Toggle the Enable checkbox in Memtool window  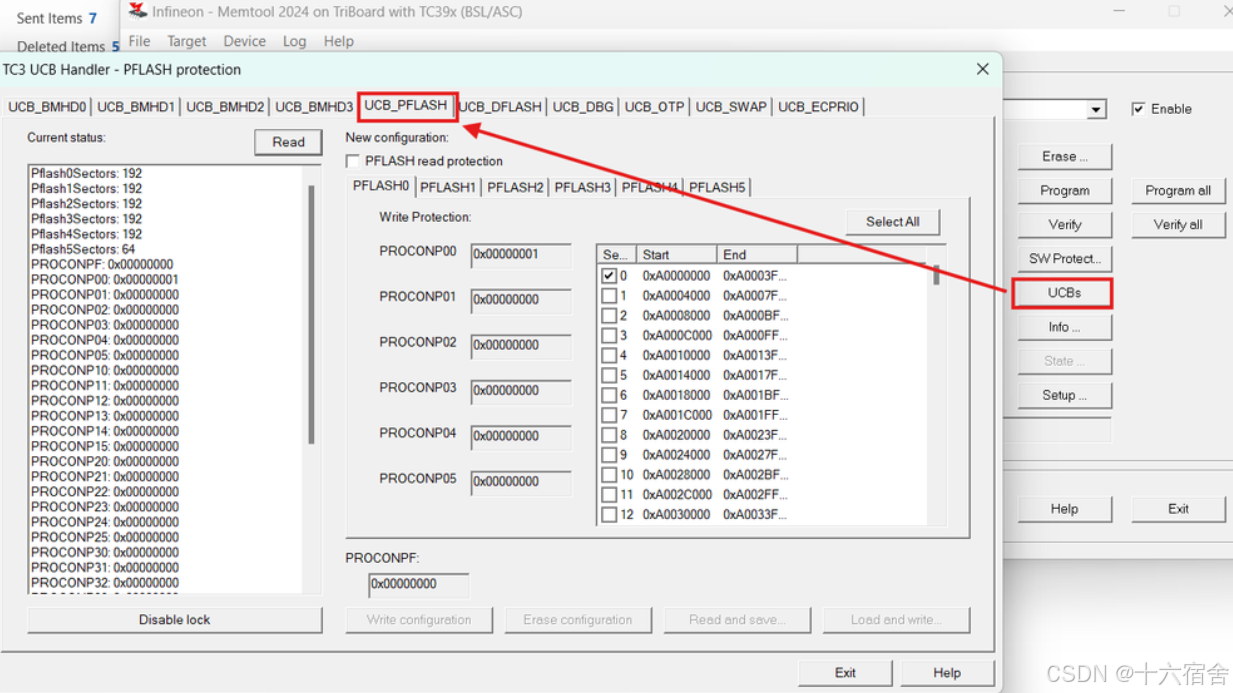tap(1138, 109)
